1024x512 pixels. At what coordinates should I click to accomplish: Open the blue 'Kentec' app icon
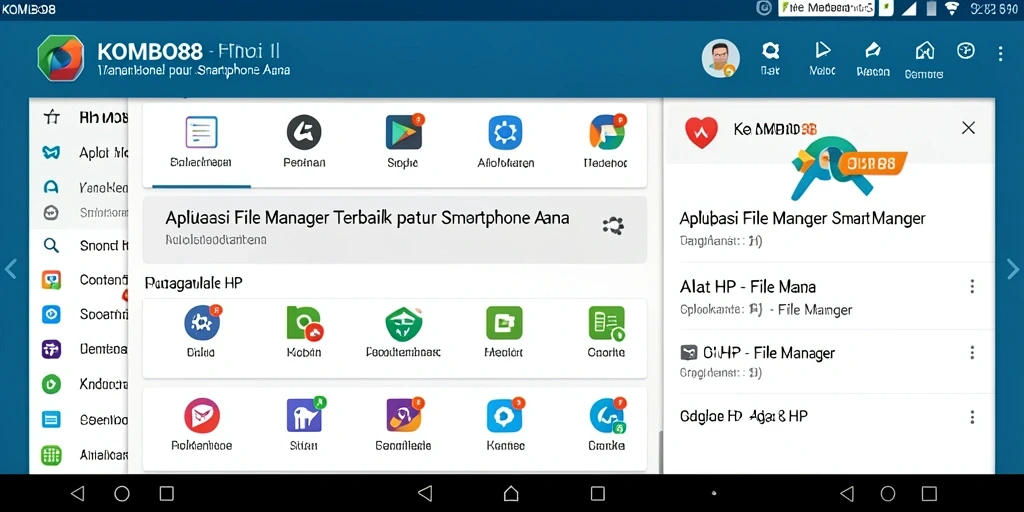click(505, 415)
